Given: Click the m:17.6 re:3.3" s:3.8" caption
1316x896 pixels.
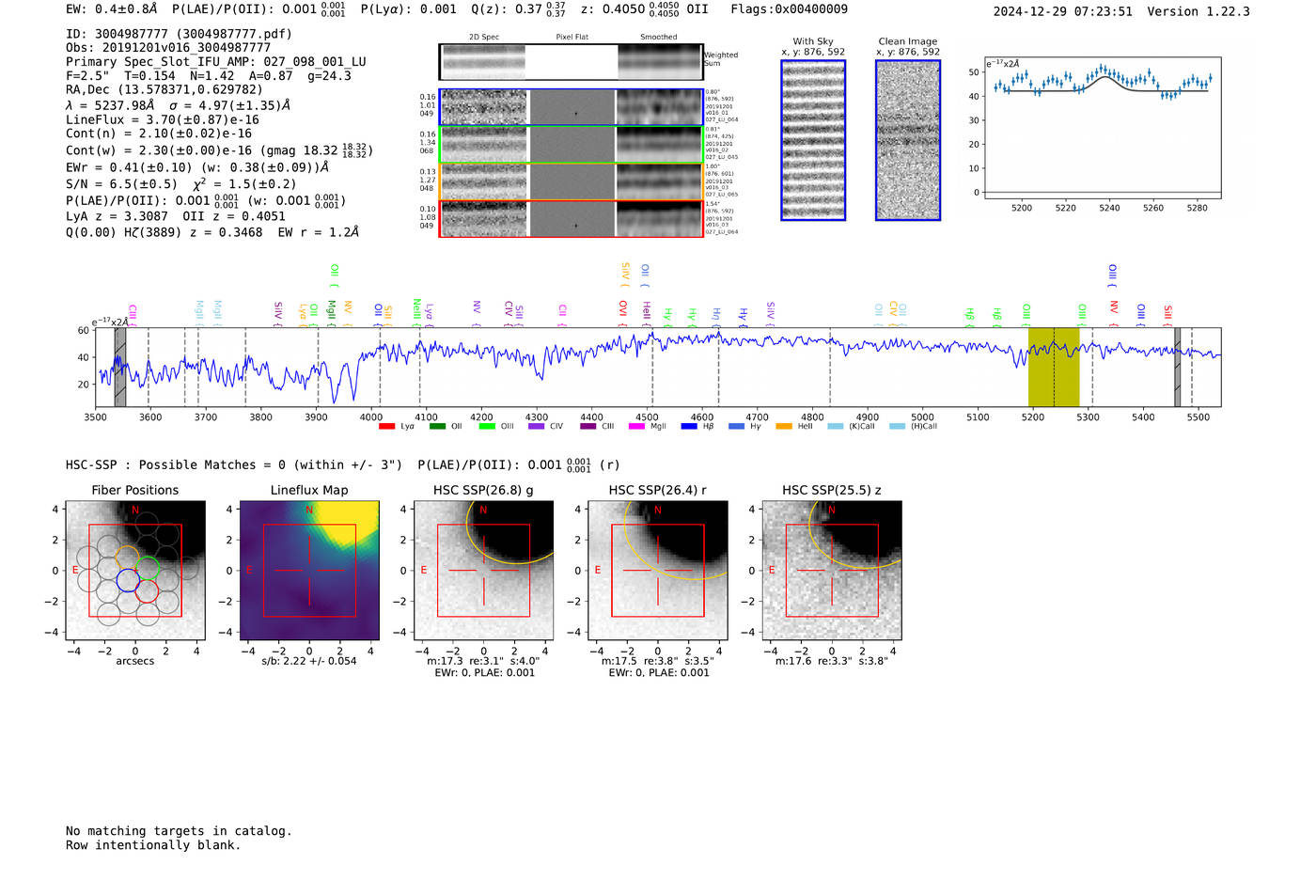Looking at the screenshot, I should point(832,661).
